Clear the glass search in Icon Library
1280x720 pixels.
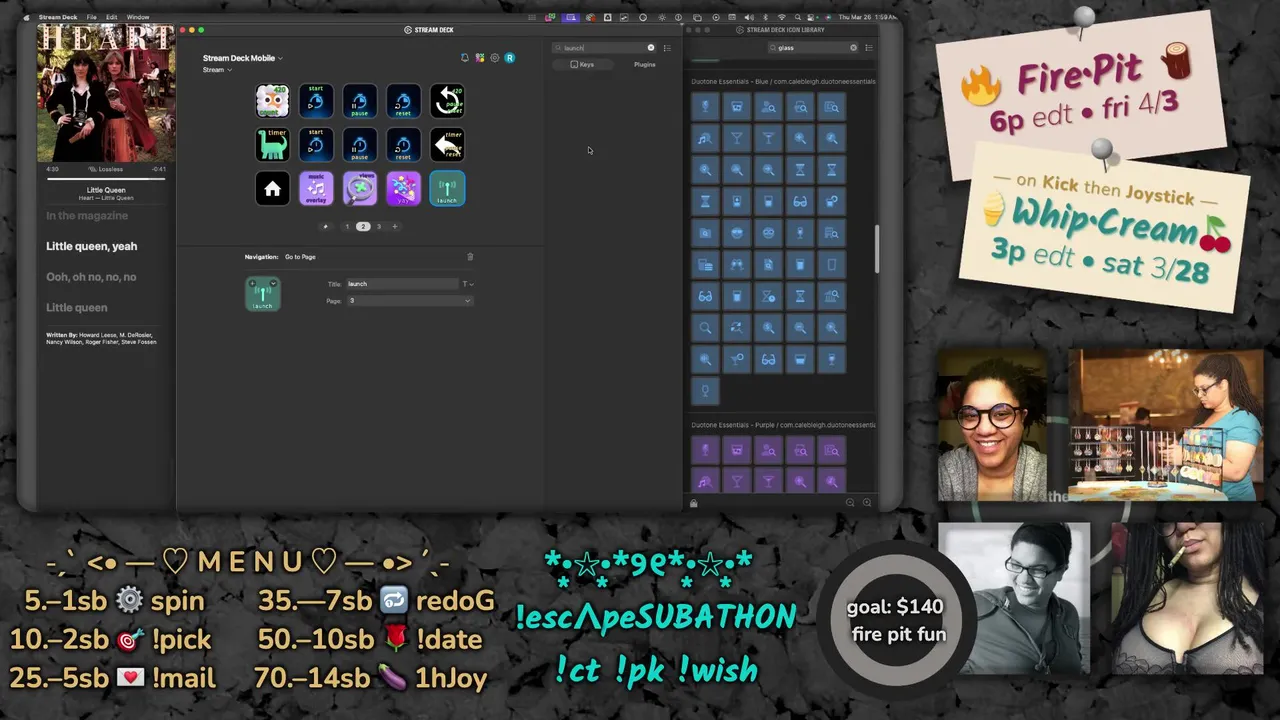853,48
